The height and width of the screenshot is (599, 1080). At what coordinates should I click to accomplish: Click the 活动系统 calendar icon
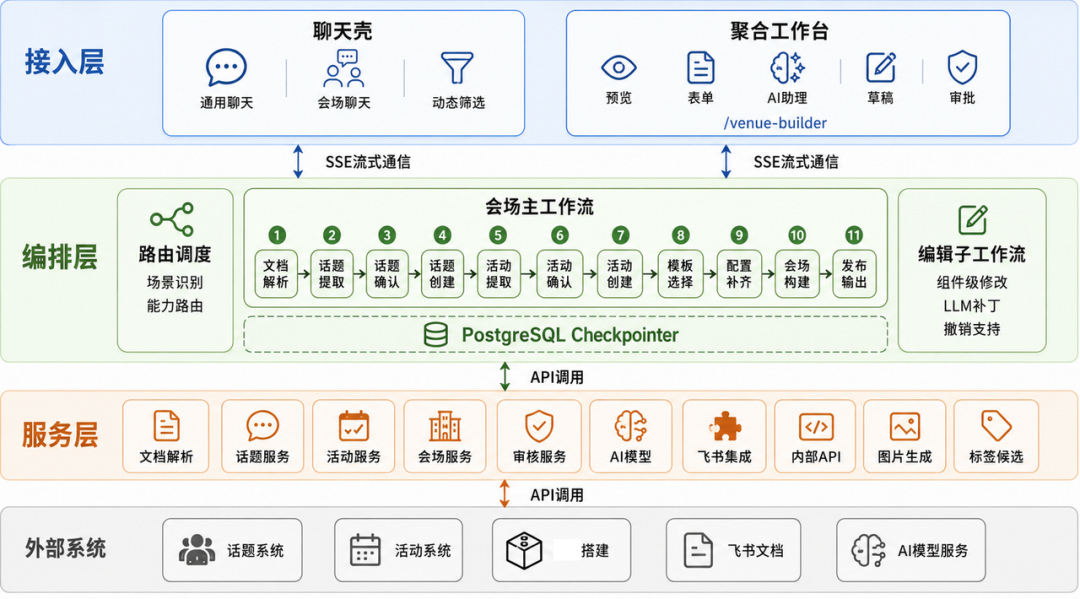(x=365, y=549)
